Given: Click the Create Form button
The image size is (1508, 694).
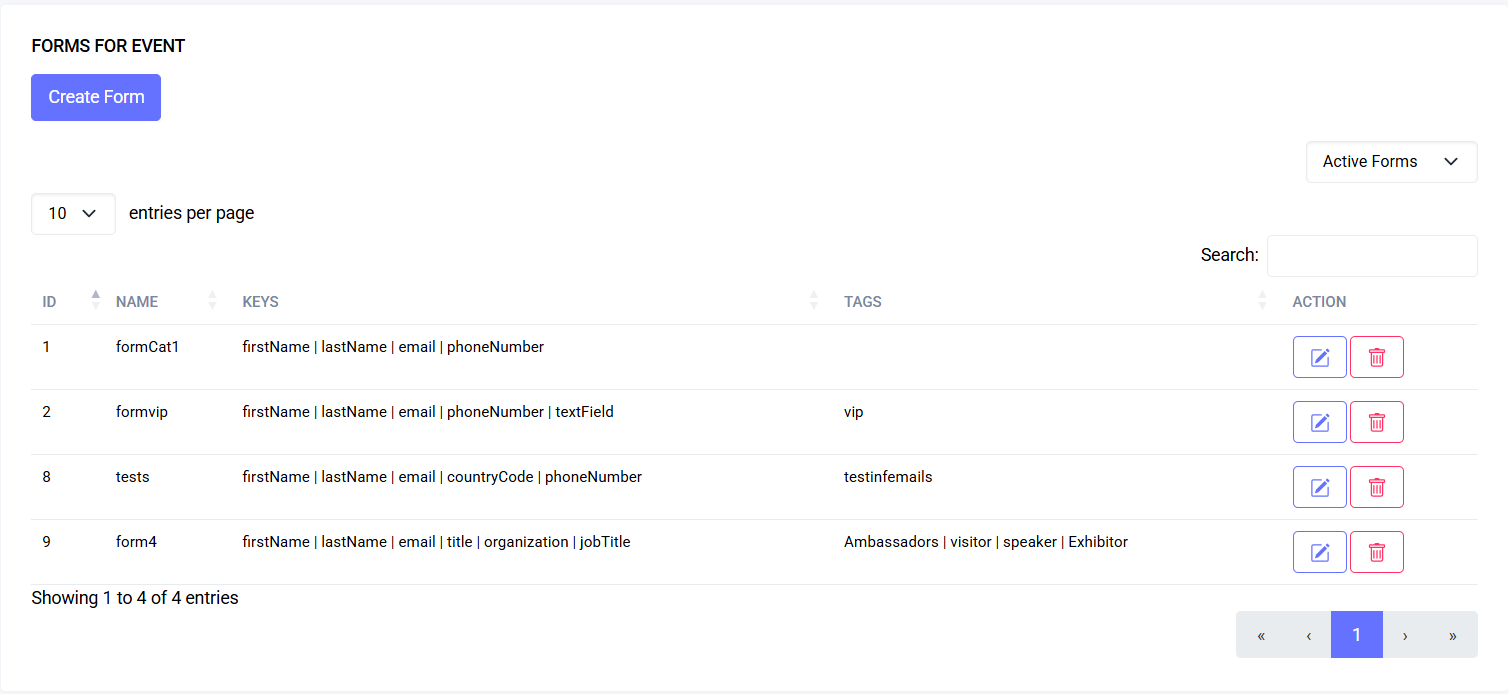Looking at the screenshot, I should (95, 97).
